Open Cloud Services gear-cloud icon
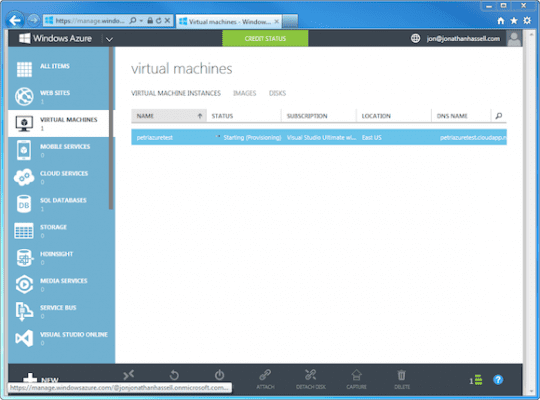This screenshot has width=540, height=400. [24, 177]
